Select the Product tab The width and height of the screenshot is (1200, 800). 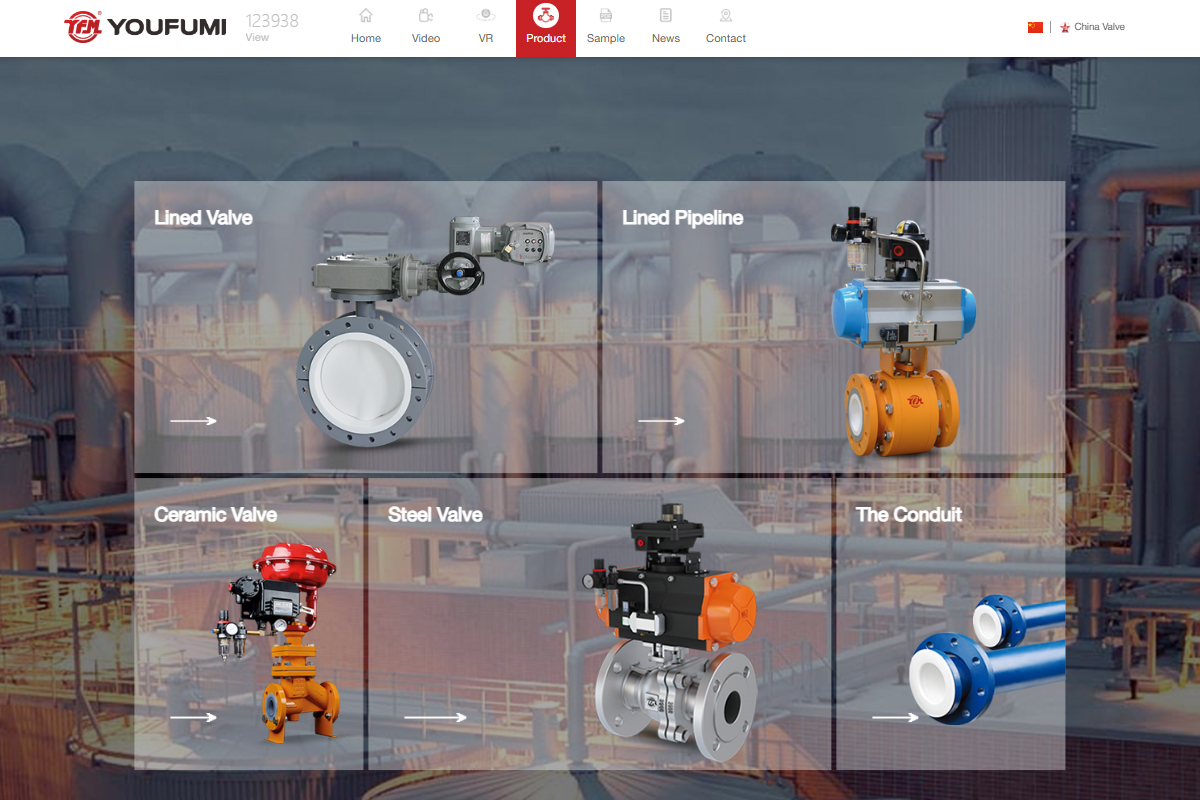pyautogui.click(x=546, y=28)
